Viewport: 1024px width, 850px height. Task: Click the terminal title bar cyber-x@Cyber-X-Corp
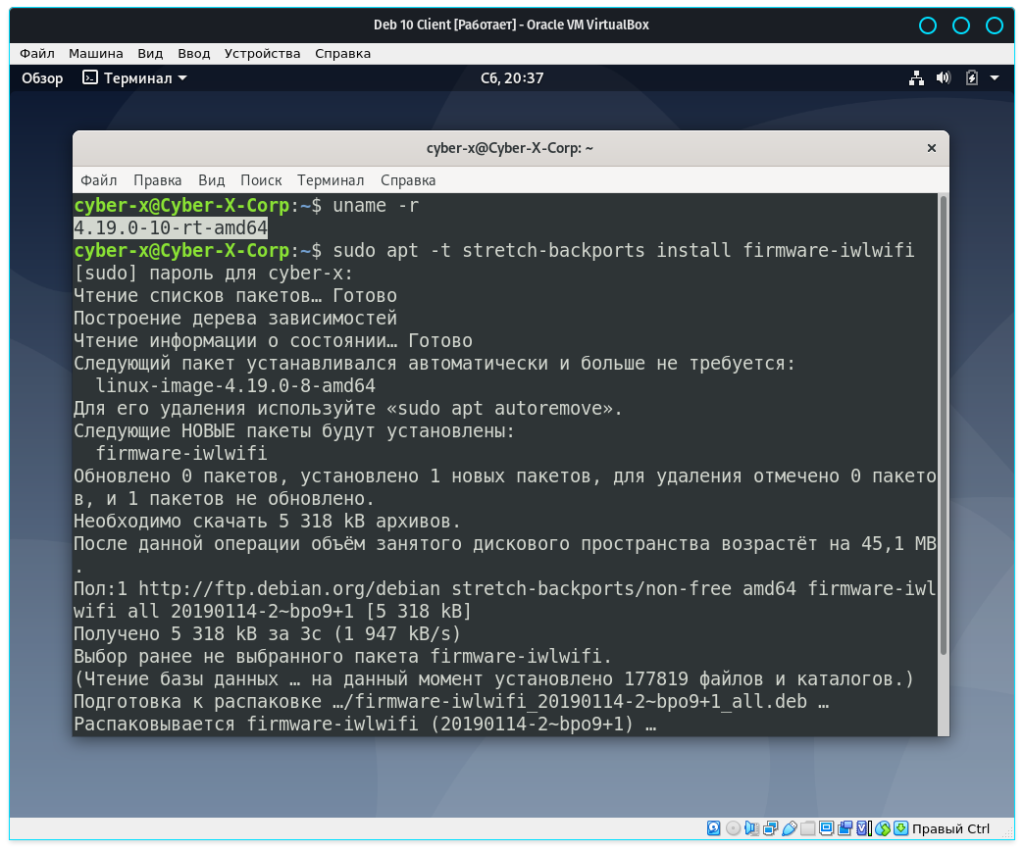tap(510, 148)
